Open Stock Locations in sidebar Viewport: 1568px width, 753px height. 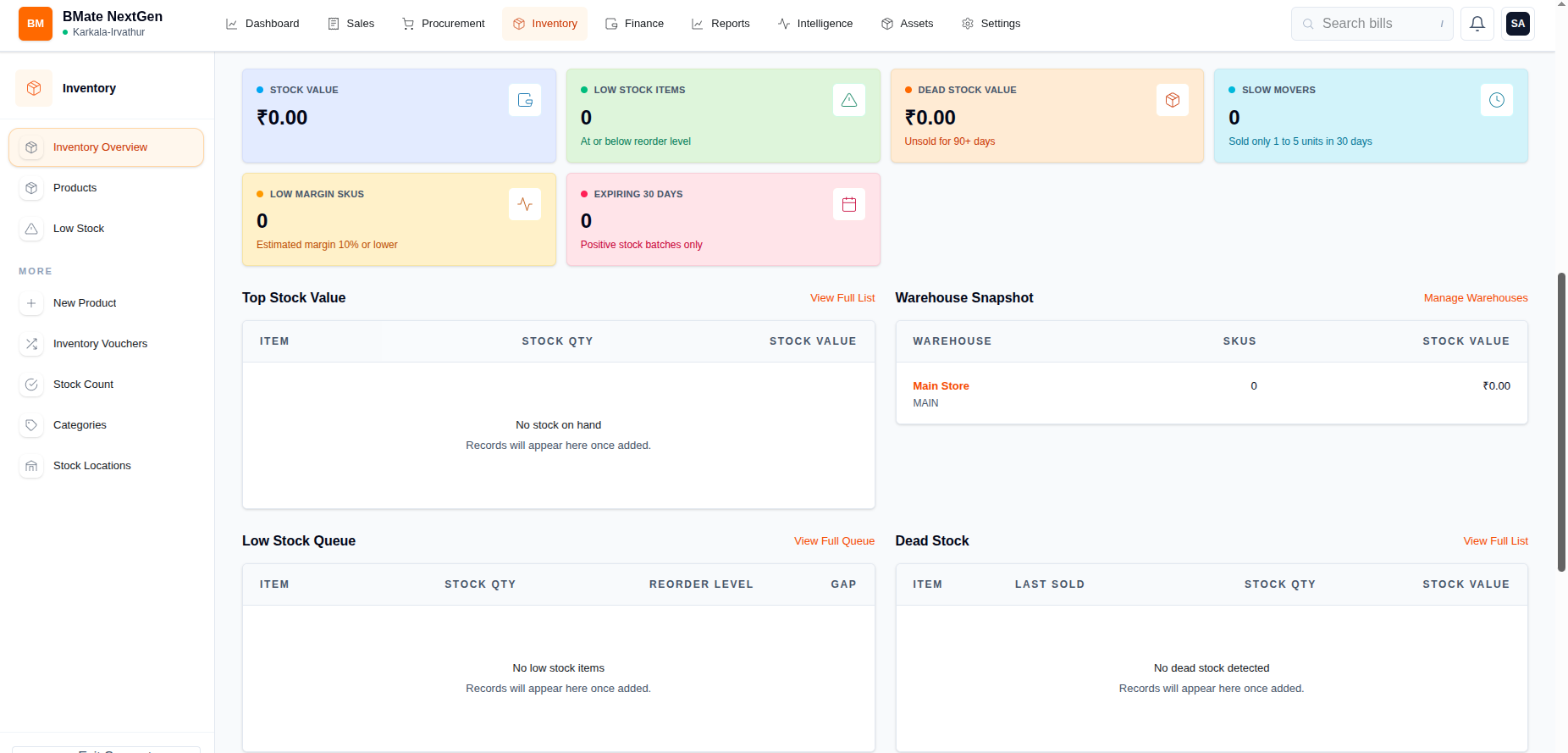pos(107,466)
